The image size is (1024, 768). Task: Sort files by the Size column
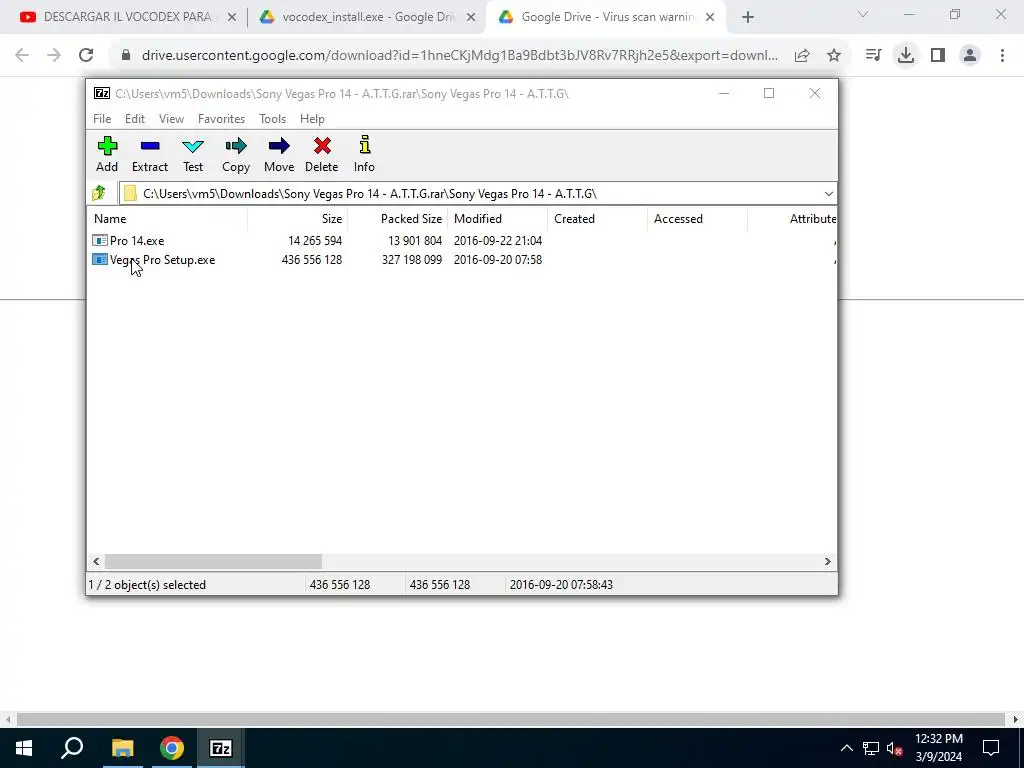pyautogui.click(x=298, y=219)
